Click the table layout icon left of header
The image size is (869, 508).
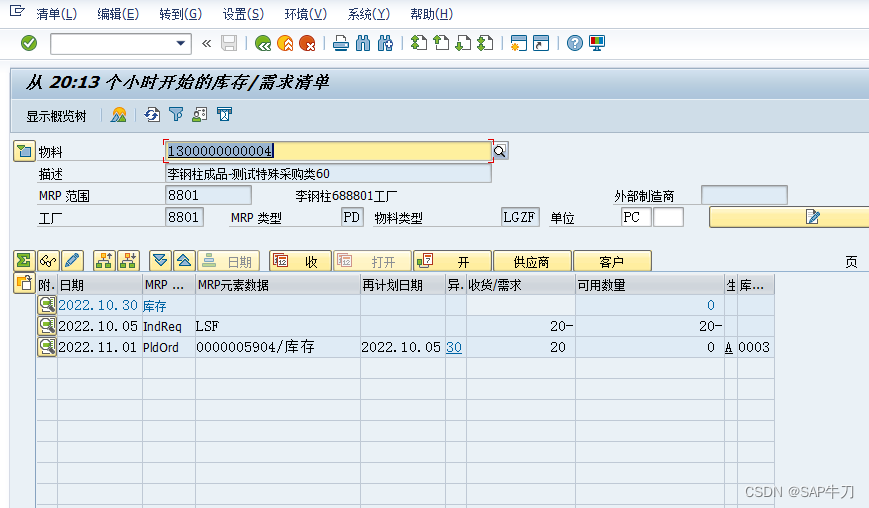[24, 284]
